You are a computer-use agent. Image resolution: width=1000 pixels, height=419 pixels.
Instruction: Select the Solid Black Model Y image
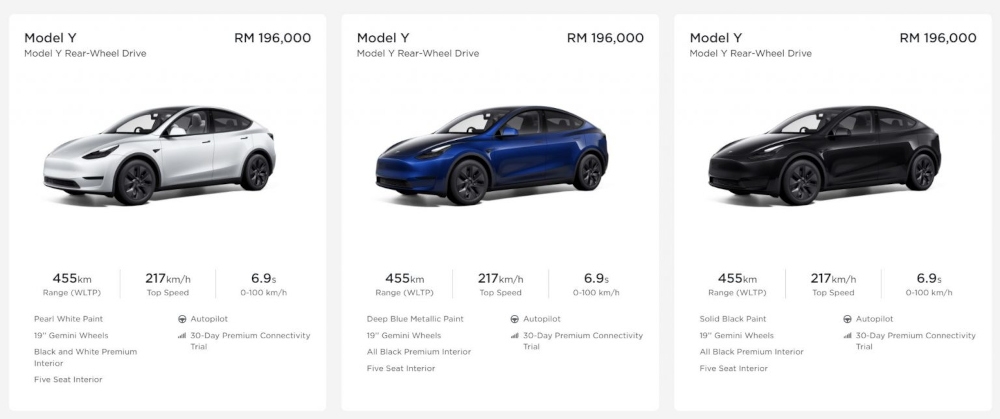click(x=824, y=150)
